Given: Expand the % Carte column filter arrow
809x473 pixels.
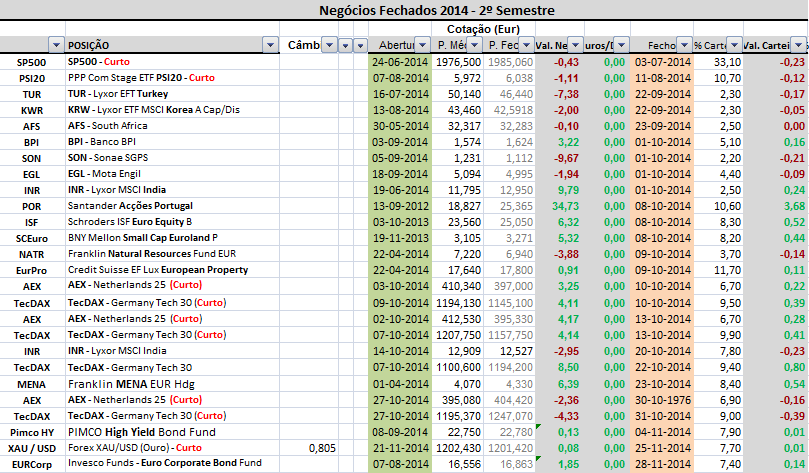Looking at the screenshot, I should [x=734, y=45].
